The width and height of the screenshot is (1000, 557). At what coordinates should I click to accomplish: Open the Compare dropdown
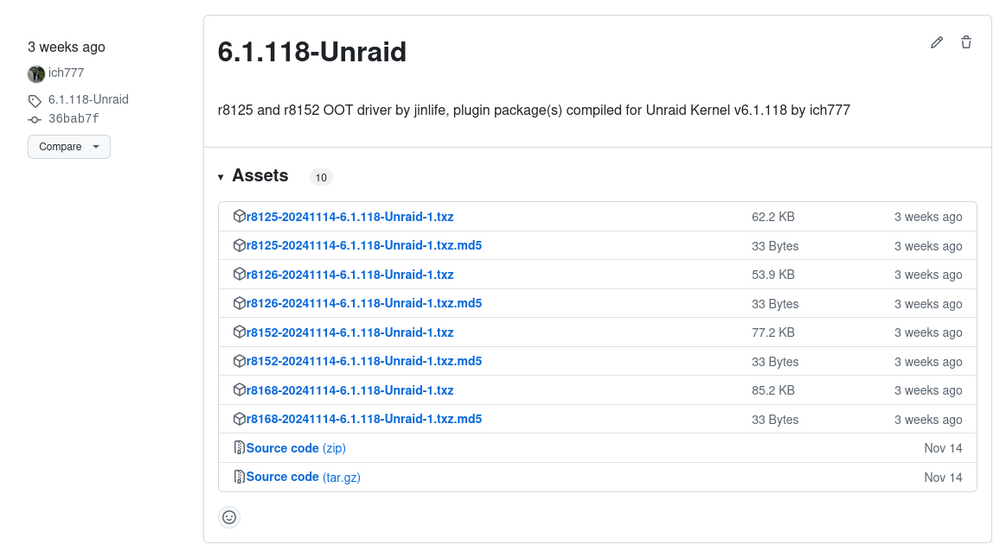[x=69, y=147]
